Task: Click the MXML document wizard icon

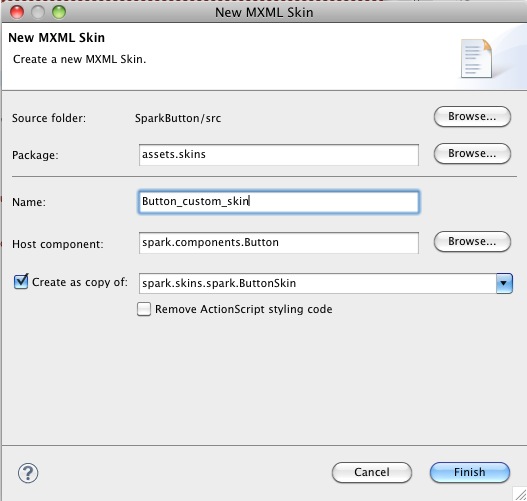Action: pos(477,58)
